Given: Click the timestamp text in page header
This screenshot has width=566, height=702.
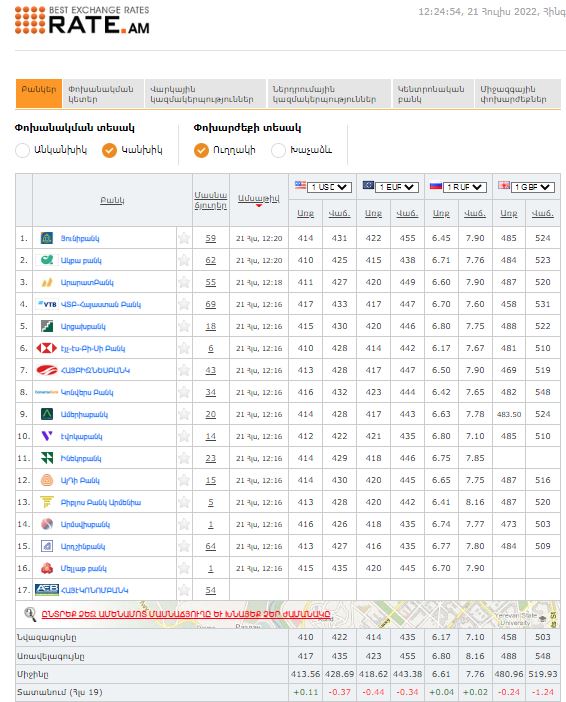Looking at the screenshot, I should click(491, 12).
